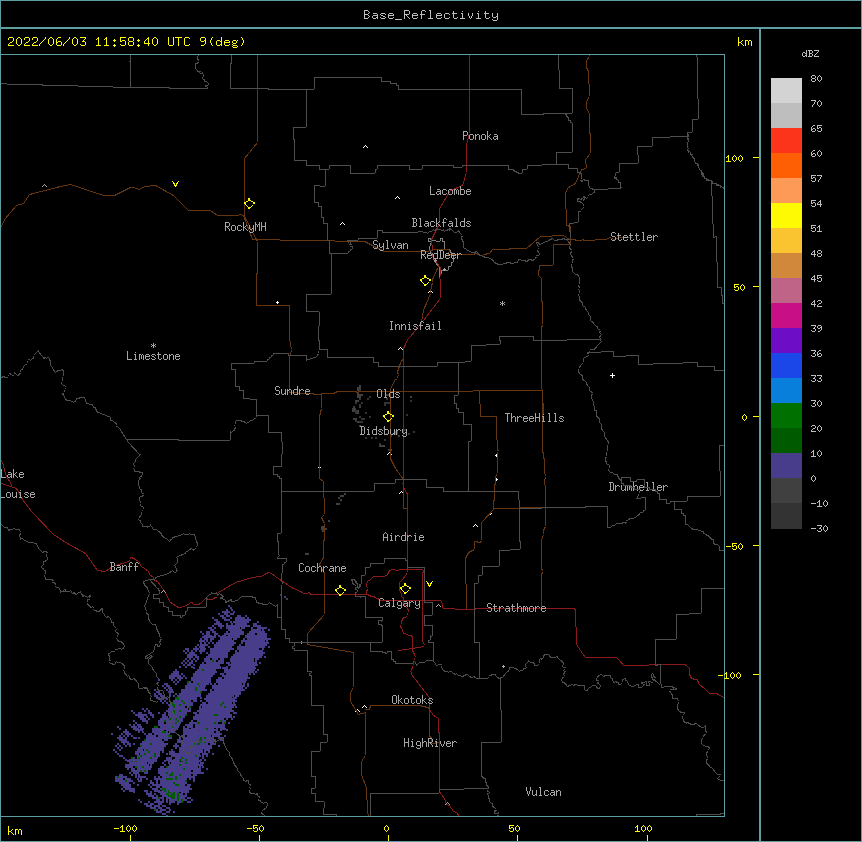Image resolution: width=862 pixels, height=842 pixels.
Task: Select the 39 dBZ magenta legend swatch
Action: coord(786,315)
